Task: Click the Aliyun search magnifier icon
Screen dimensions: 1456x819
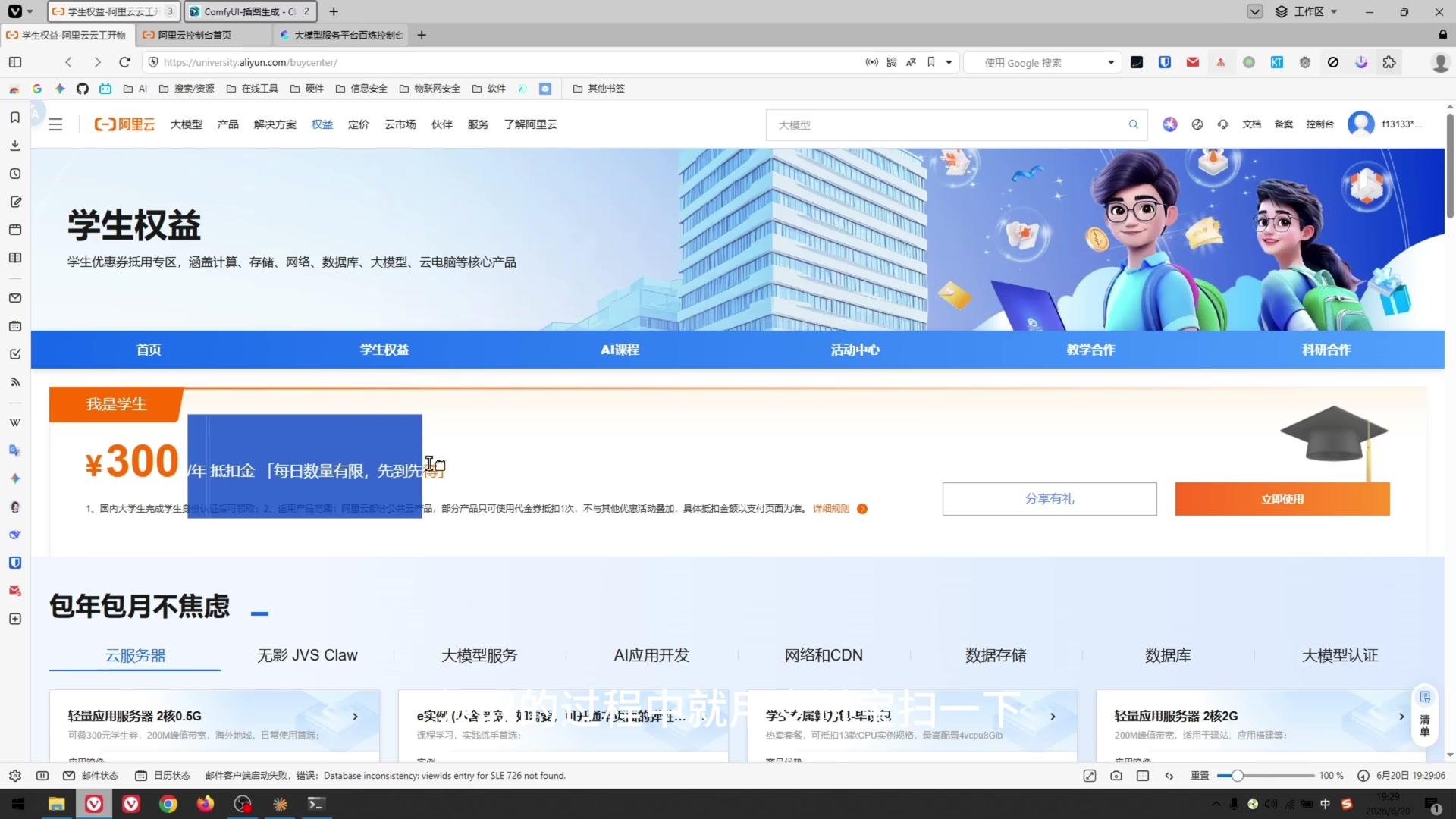Action: 1133,124
